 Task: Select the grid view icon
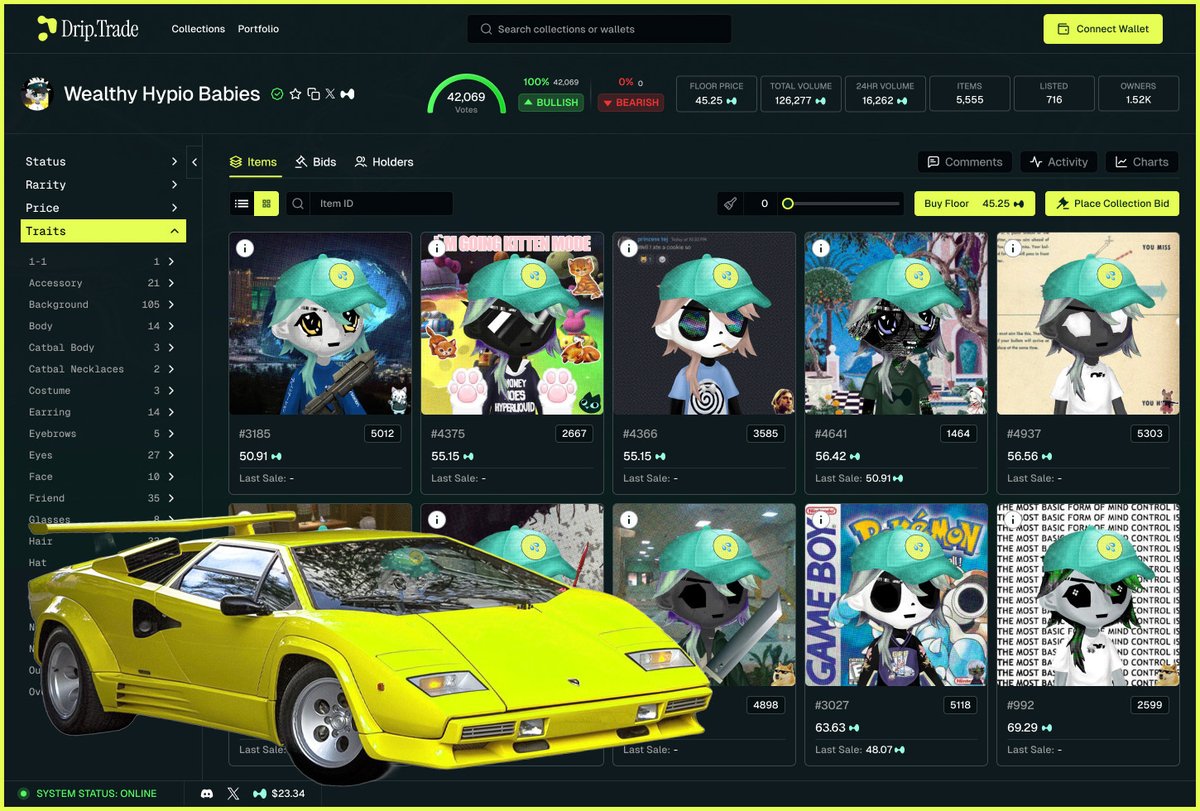(266, 203)
